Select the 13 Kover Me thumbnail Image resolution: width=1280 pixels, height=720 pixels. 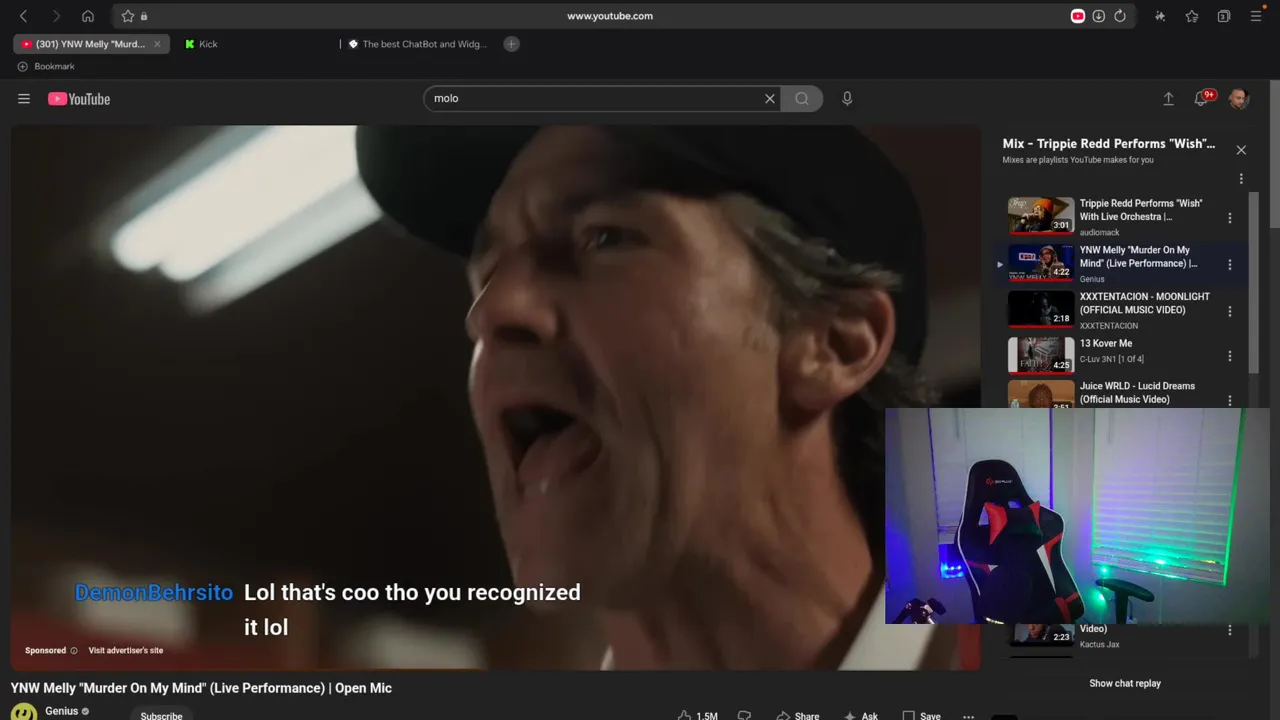tap(1041, 355)
